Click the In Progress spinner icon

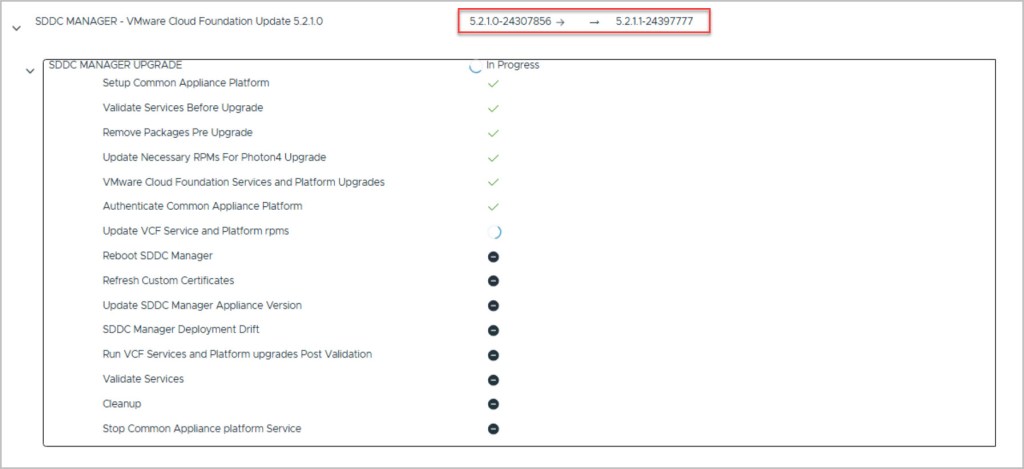(x=476, y=66)
